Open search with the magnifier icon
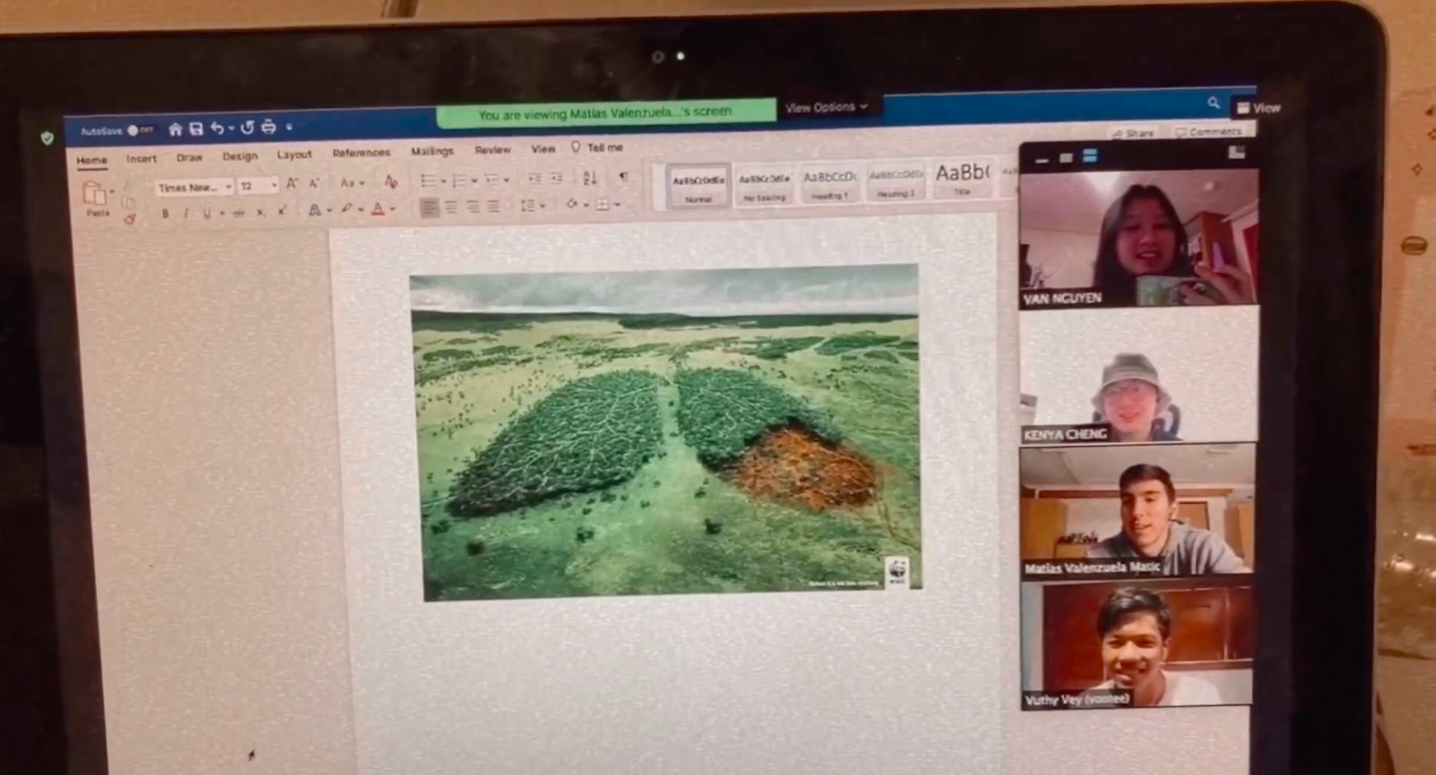The width and height of the screenshot is (1436, 775). coord(1213,102)
